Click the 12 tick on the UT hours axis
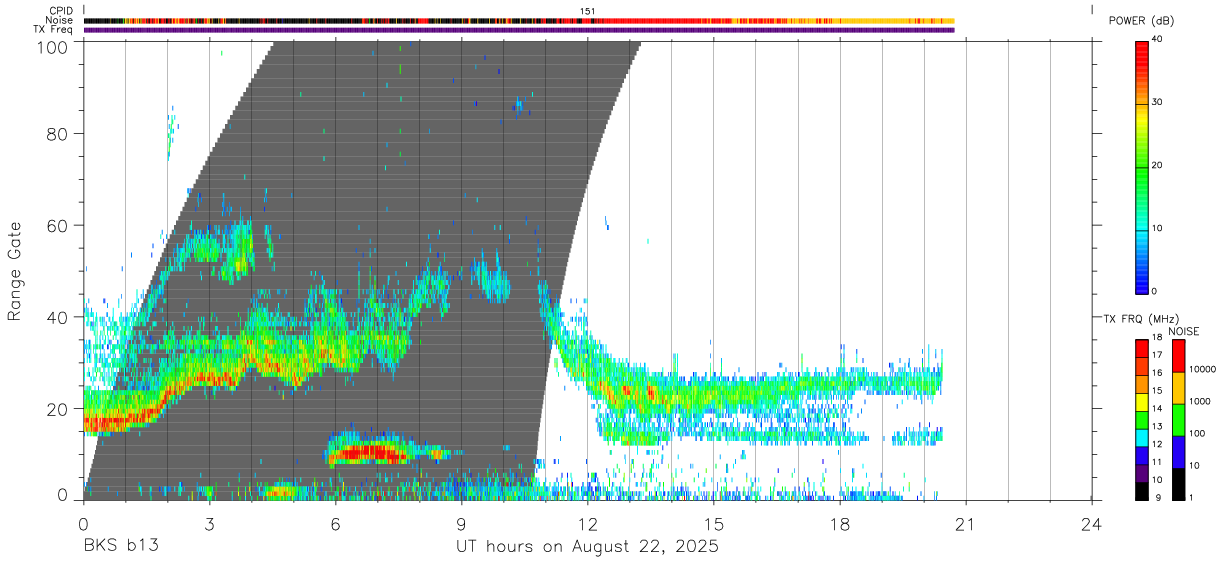Image resolution: width=1228 pixels, height=567 pixels. (588, 523)
